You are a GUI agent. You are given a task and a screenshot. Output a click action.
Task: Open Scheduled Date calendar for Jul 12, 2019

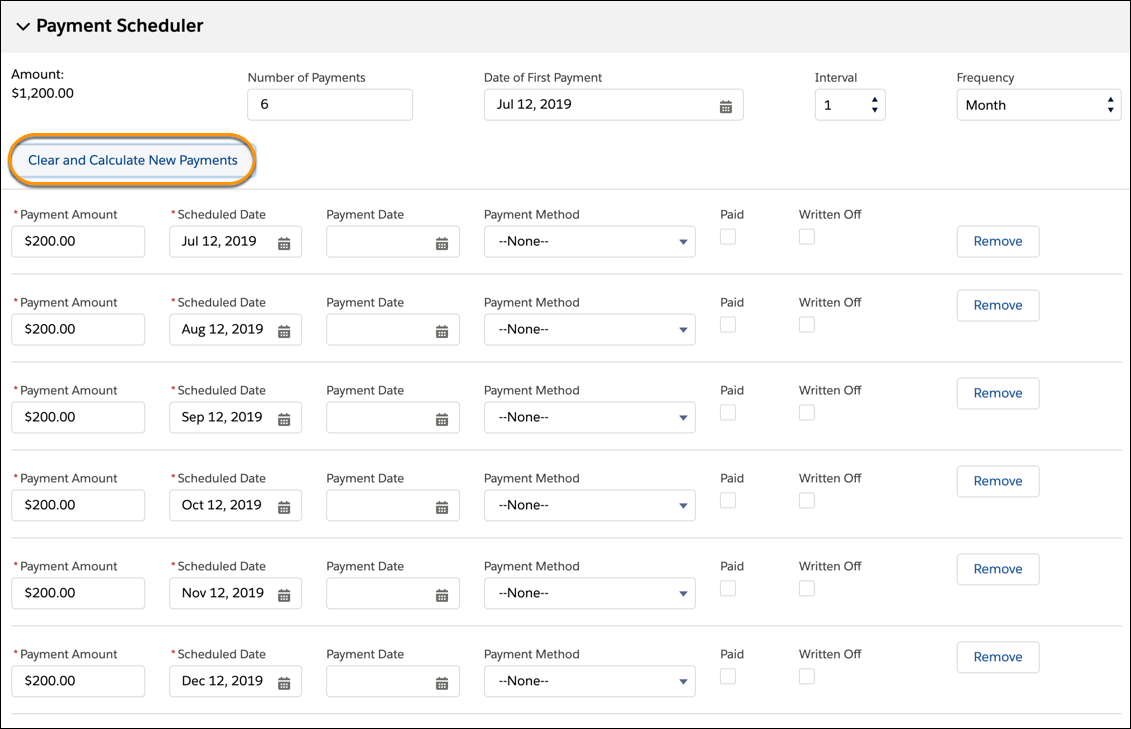(284, 244)
